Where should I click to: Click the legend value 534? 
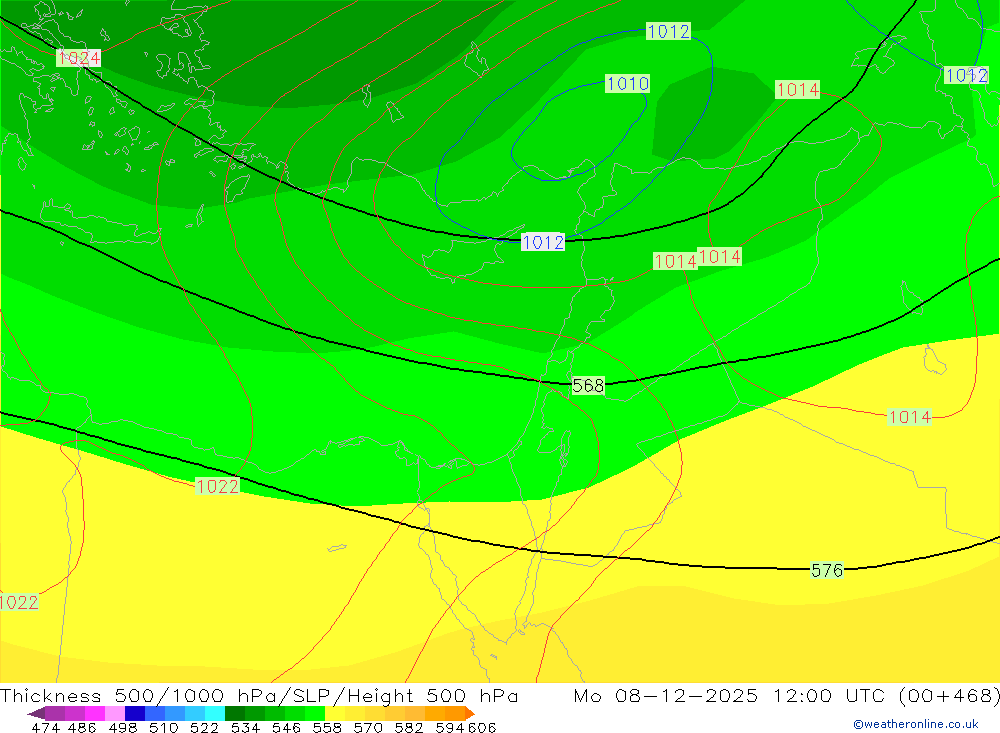point(246,727)
